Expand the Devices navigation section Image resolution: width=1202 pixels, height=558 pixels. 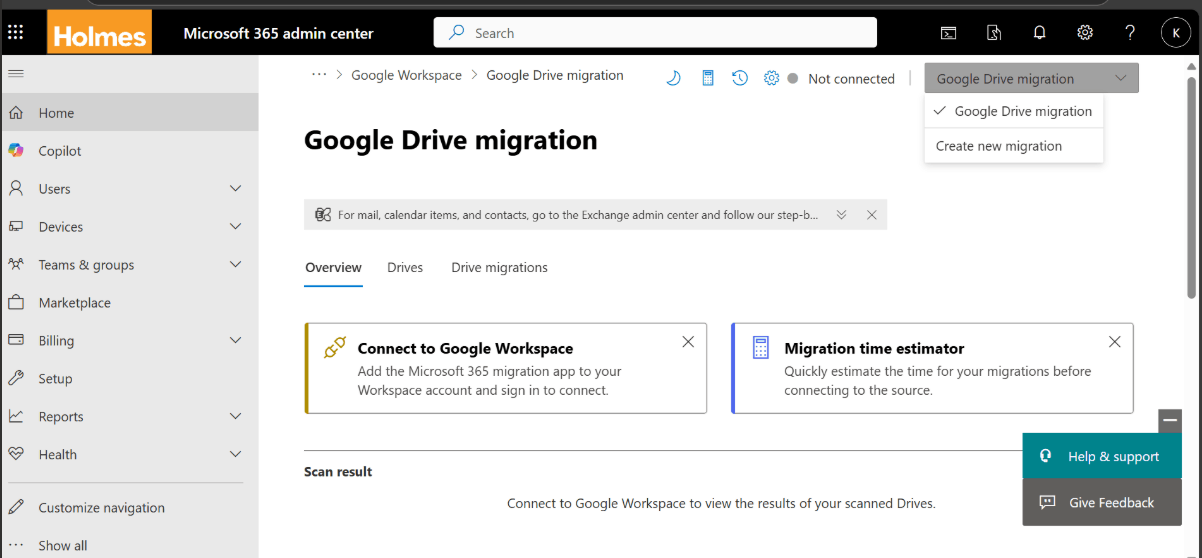coord(236,227)
